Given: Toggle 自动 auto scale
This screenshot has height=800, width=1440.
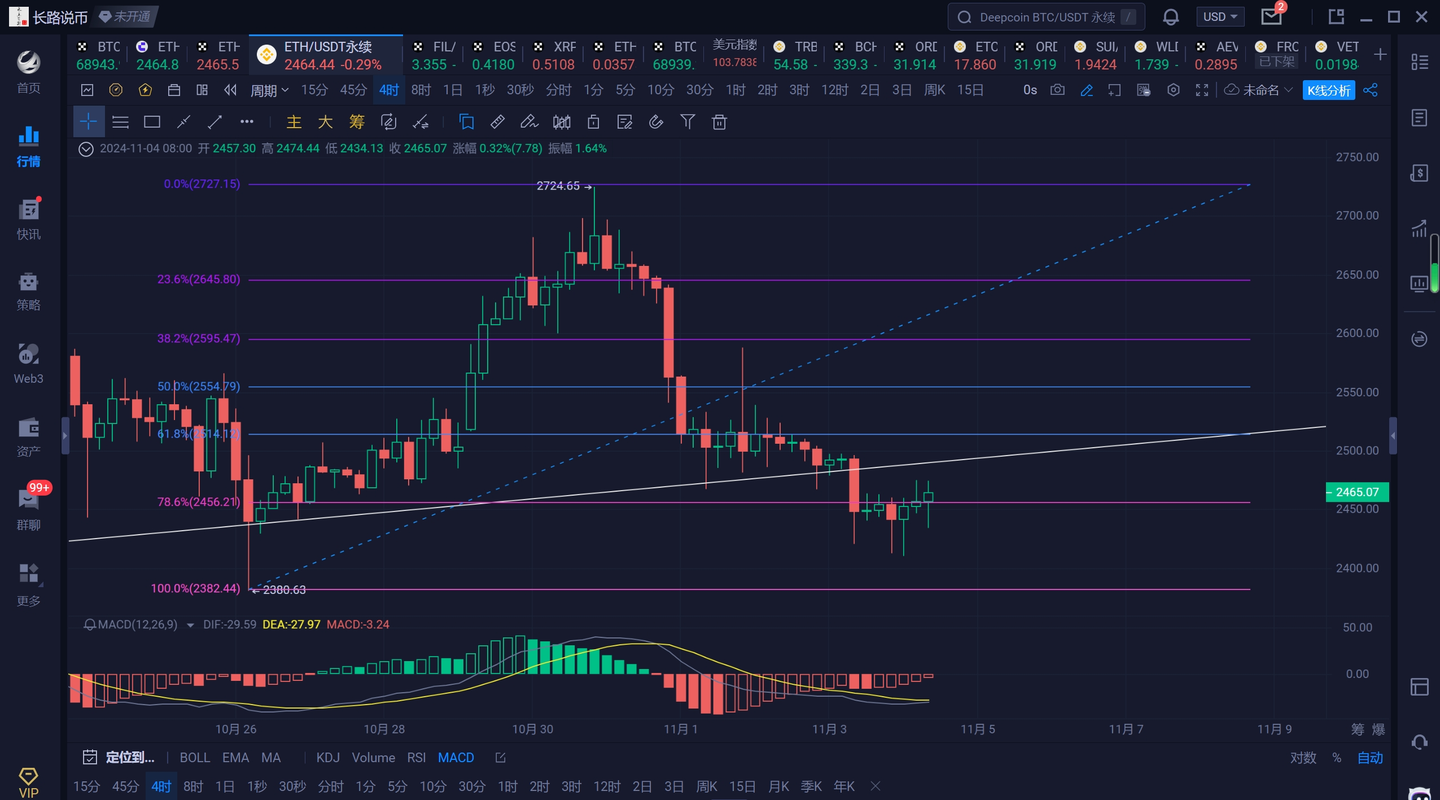Looking at the screenshot, I should point(1370,758).
